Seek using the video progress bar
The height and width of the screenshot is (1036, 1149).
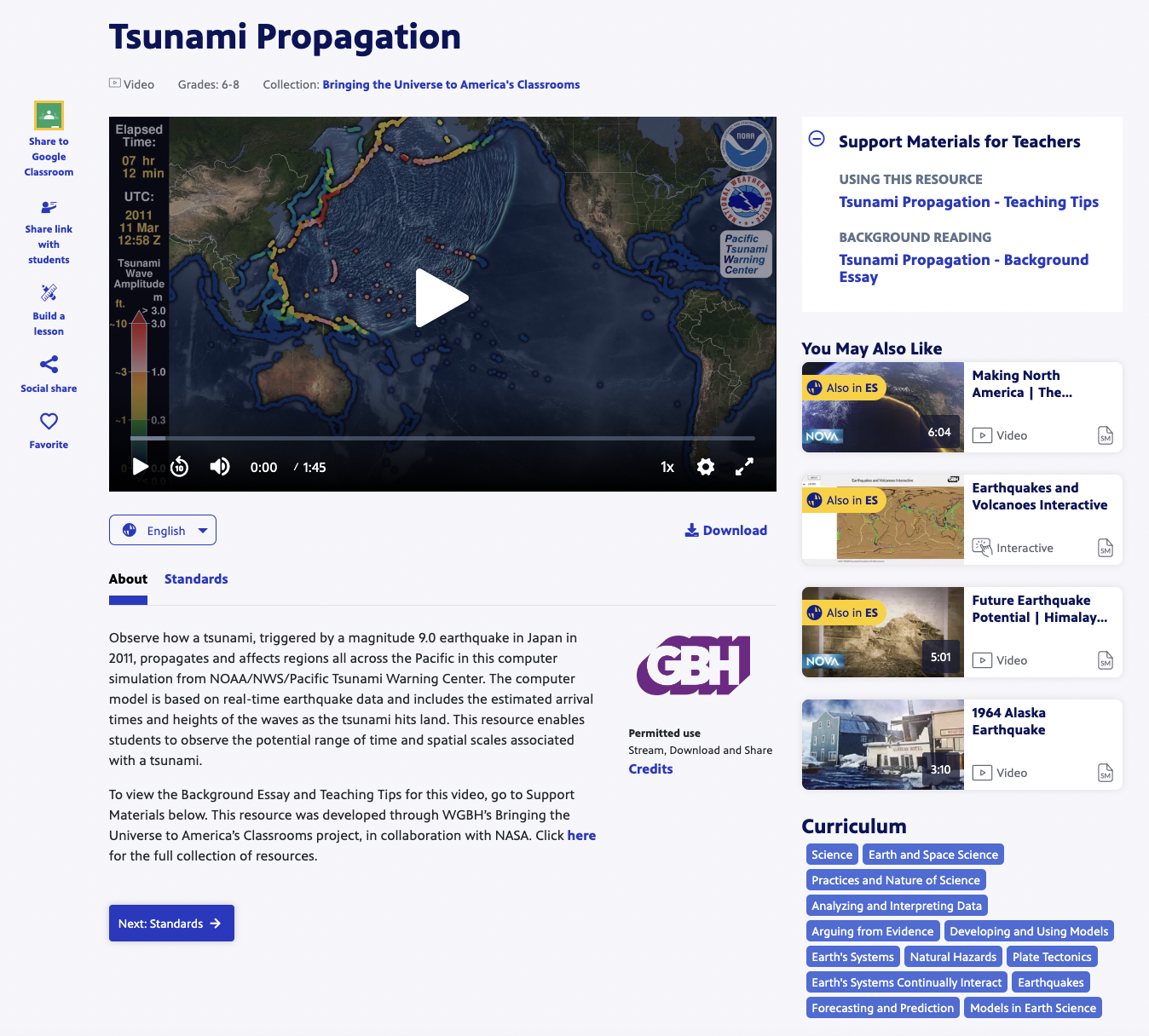[442, 439]
